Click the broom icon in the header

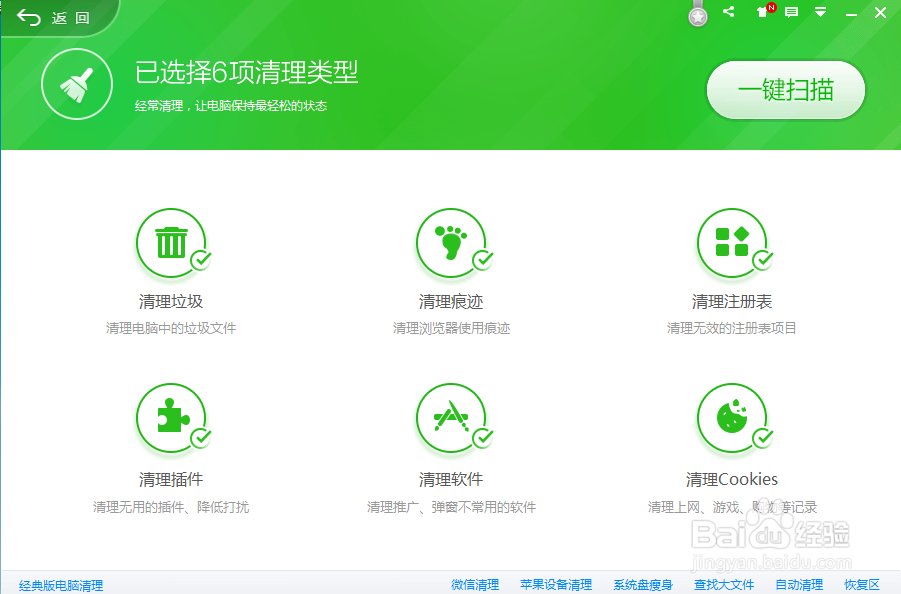pos(77,84)
